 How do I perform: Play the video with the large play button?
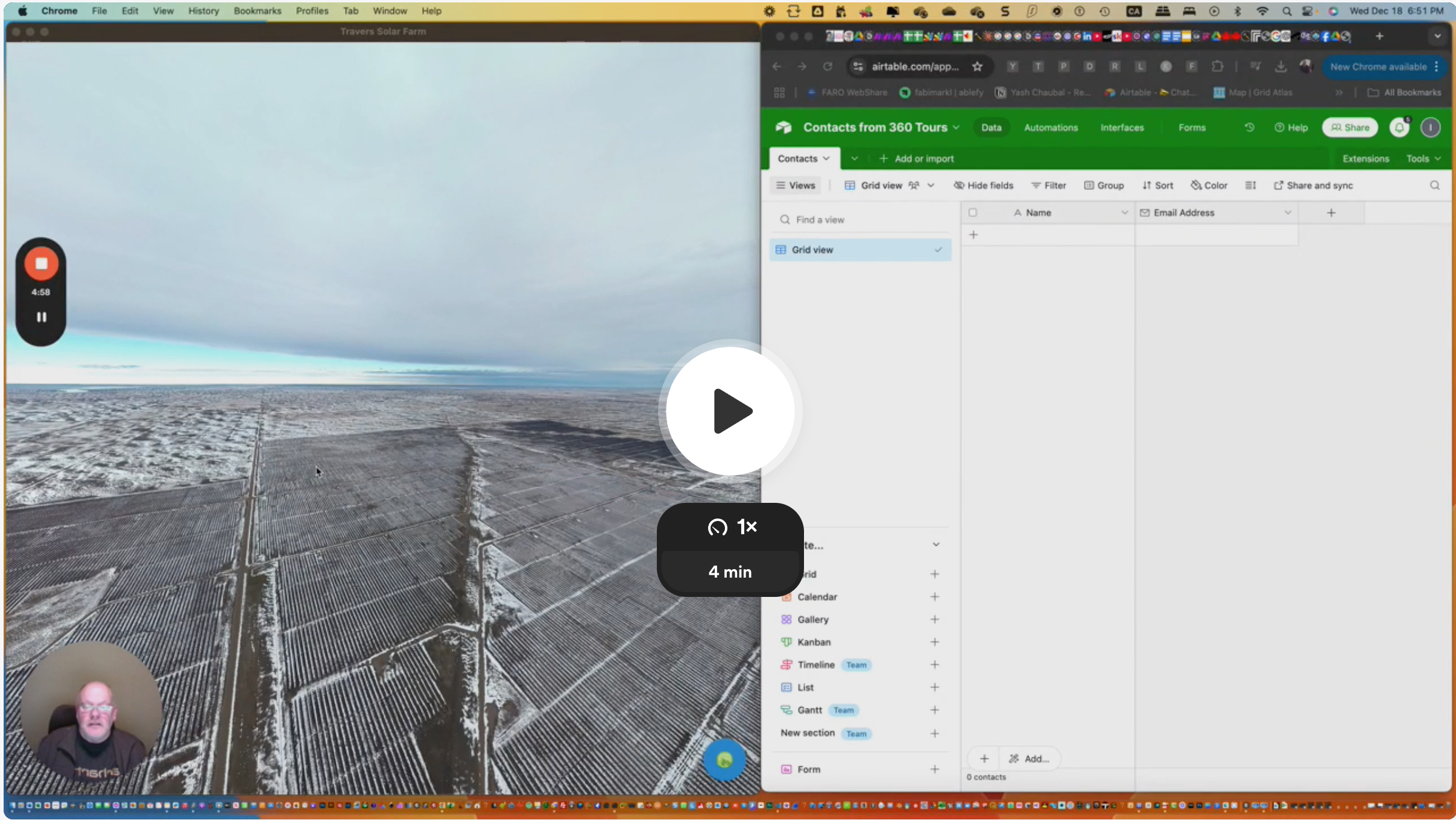pos(730,411)
